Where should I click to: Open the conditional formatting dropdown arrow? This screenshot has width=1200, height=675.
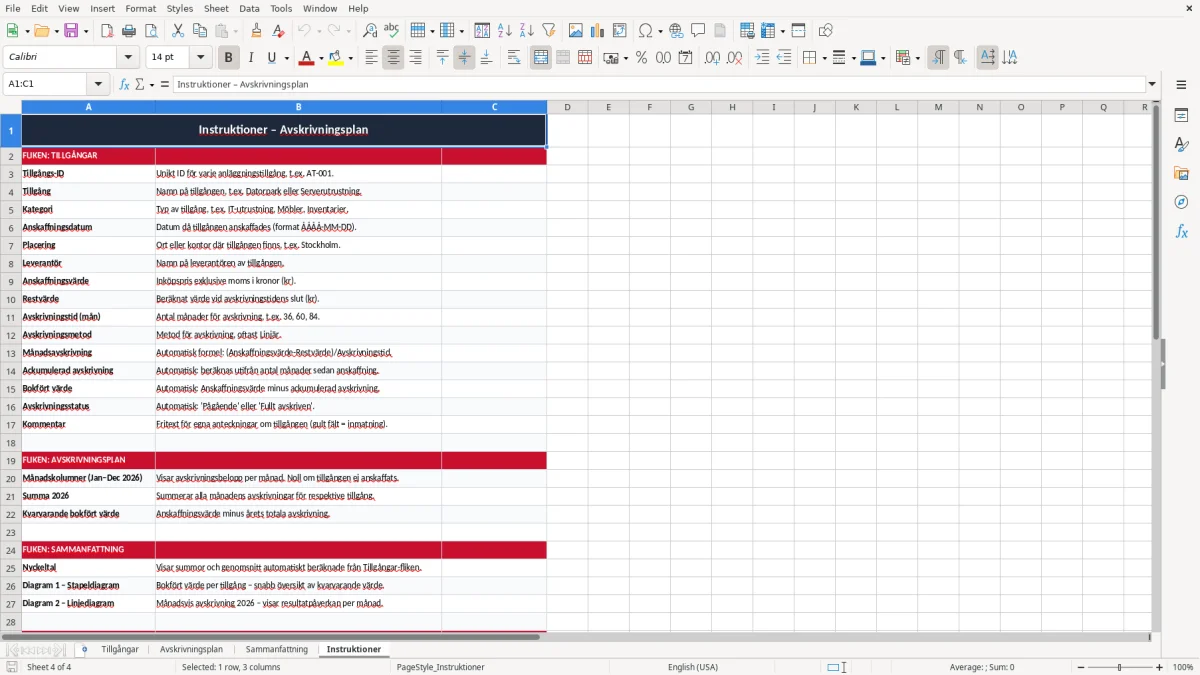[x=917, y=58]
